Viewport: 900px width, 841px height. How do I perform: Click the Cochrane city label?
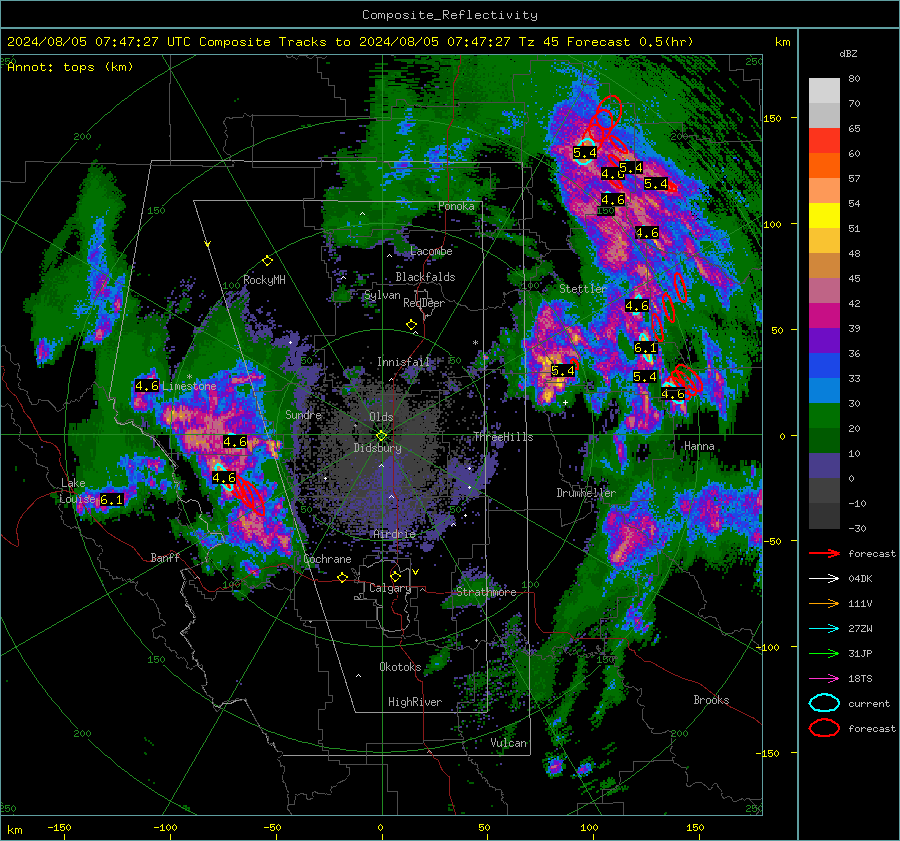tap(327, 559)
